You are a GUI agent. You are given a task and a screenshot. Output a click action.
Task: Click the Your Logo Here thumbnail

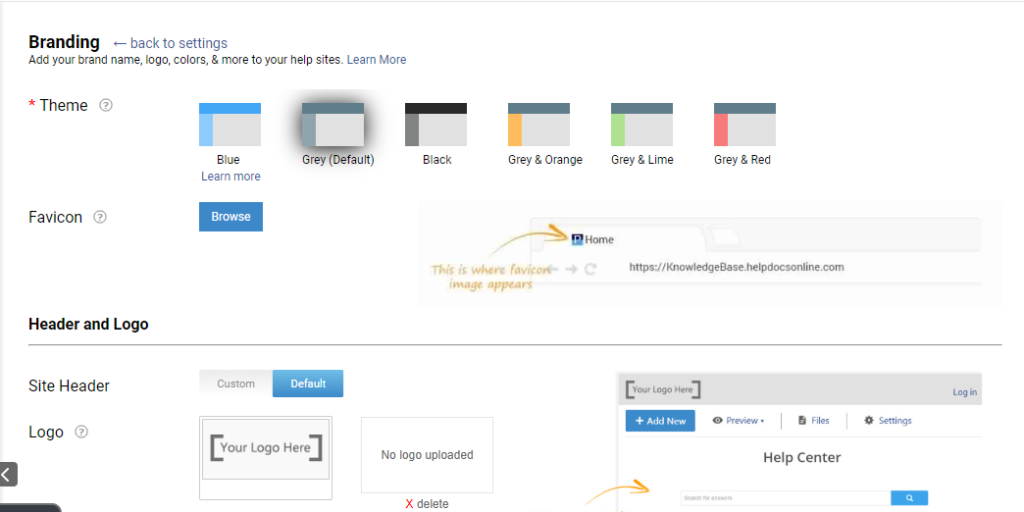[x=266, y=449]
